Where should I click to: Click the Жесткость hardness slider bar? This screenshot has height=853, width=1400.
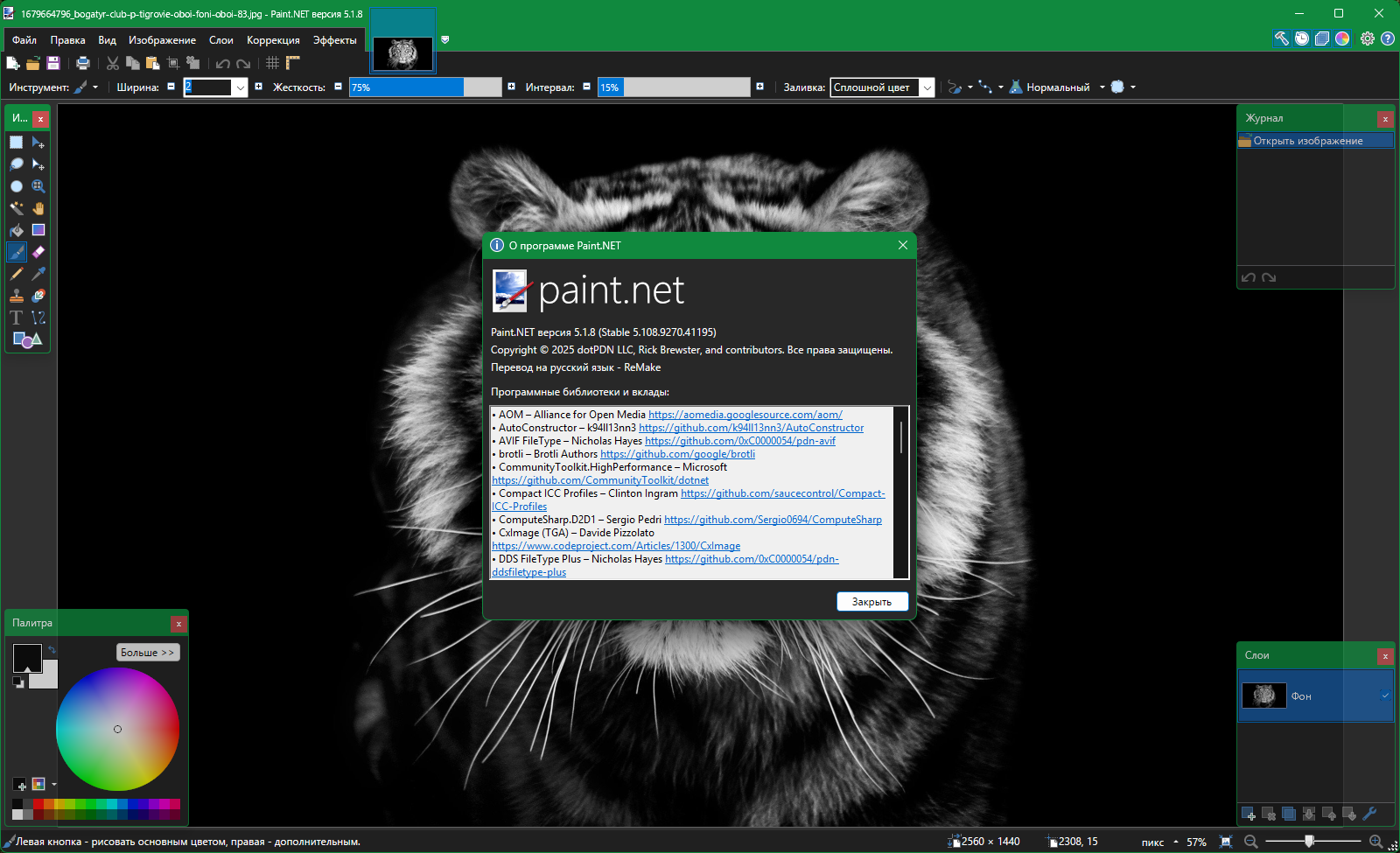[425, 87]
